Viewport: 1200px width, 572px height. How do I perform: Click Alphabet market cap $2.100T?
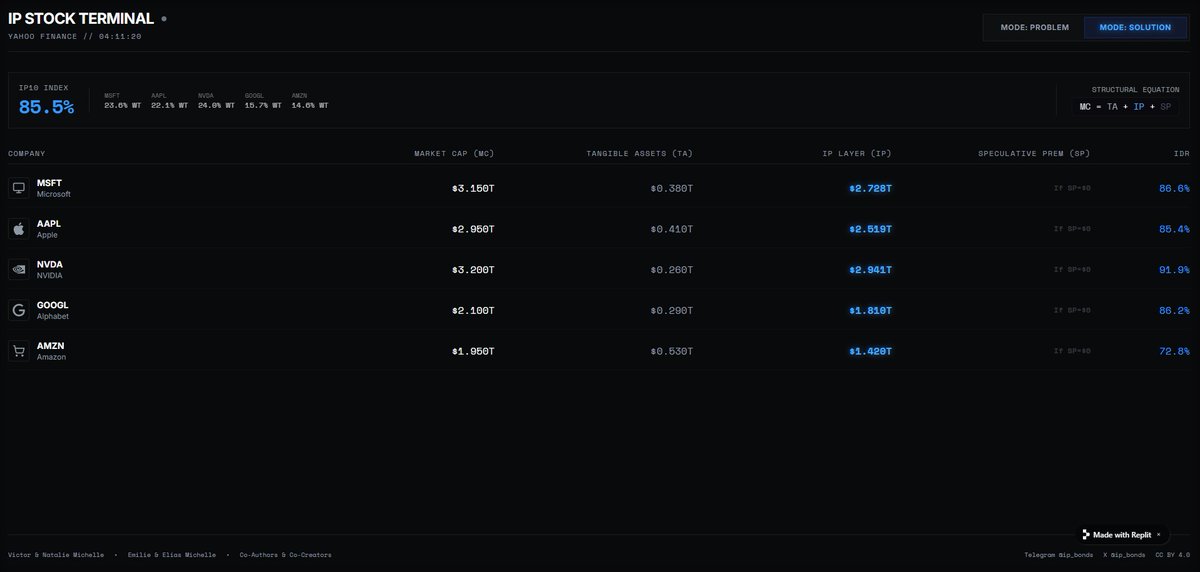tap(473, 310)
